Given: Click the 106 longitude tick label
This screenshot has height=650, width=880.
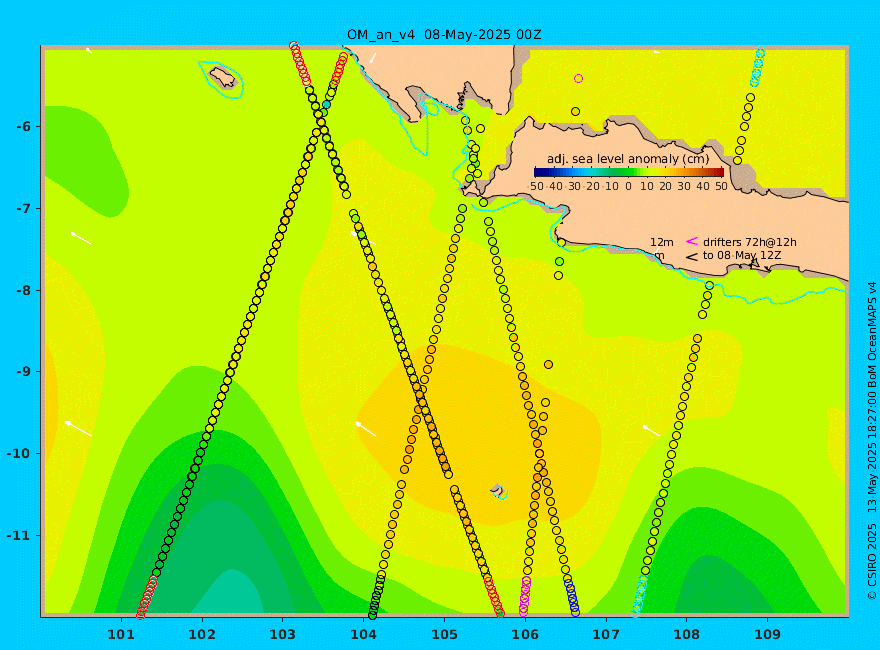Looking at the screenshot, I should [525, 634].
